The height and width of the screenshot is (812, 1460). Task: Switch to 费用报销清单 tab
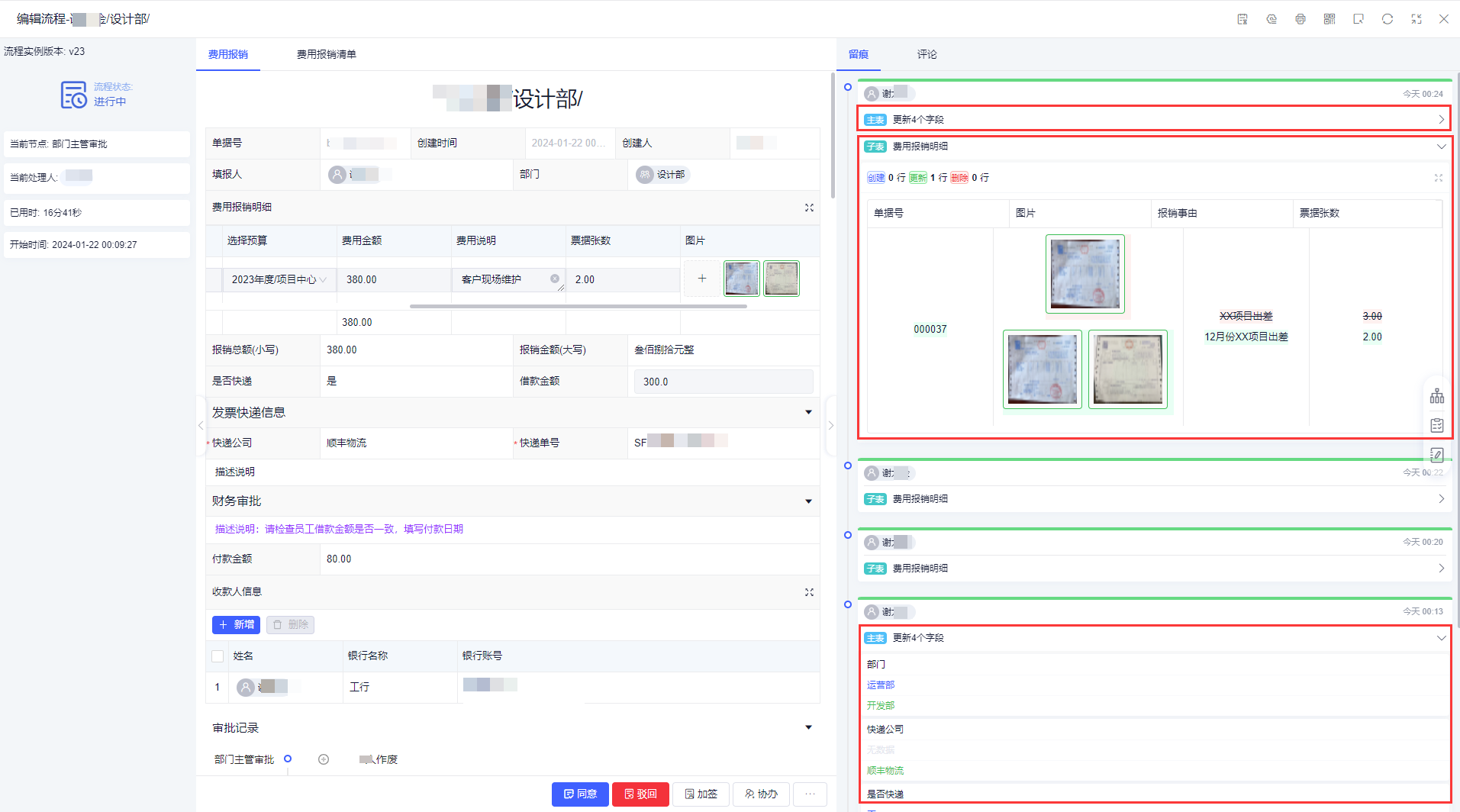pos(327,54)
